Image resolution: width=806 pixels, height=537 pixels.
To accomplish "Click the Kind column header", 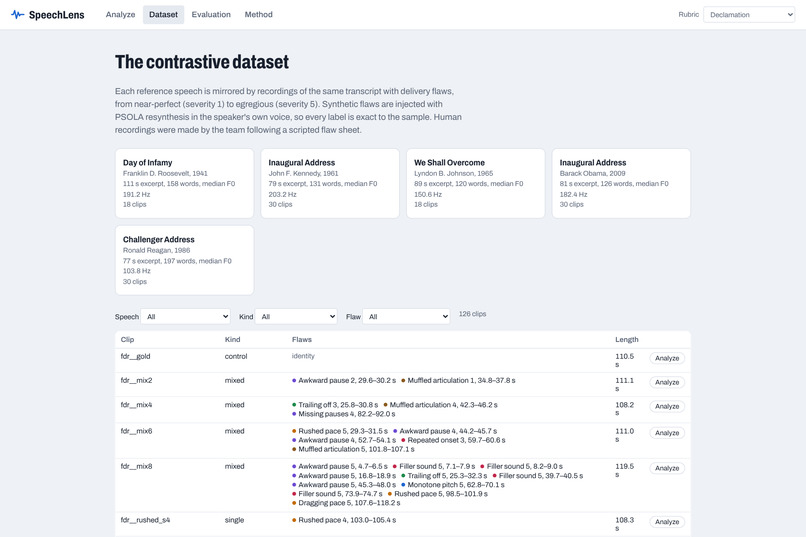I will tap(232, 339).
